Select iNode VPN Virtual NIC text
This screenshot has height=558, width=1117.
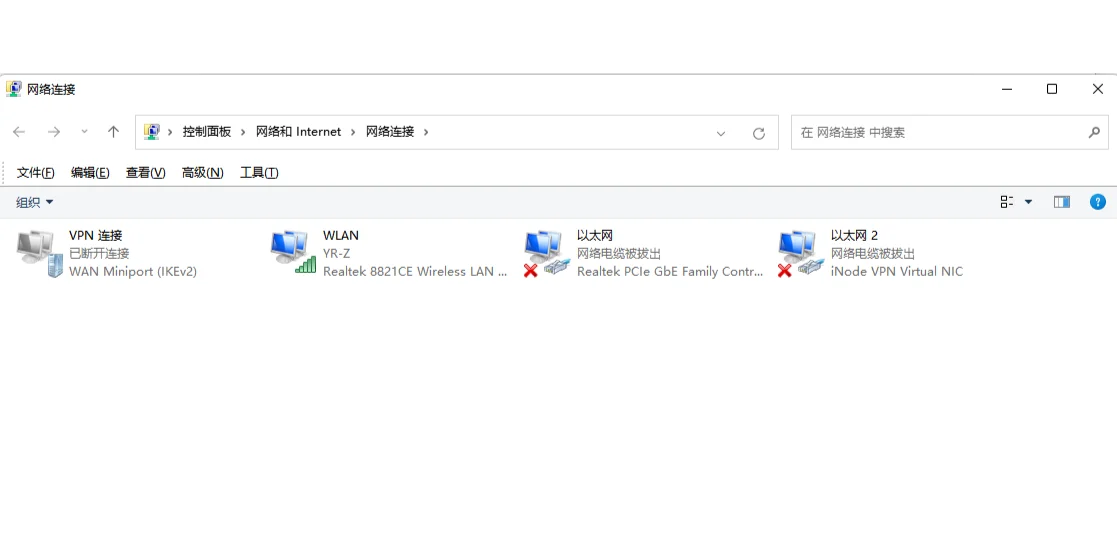click(897, 272)
